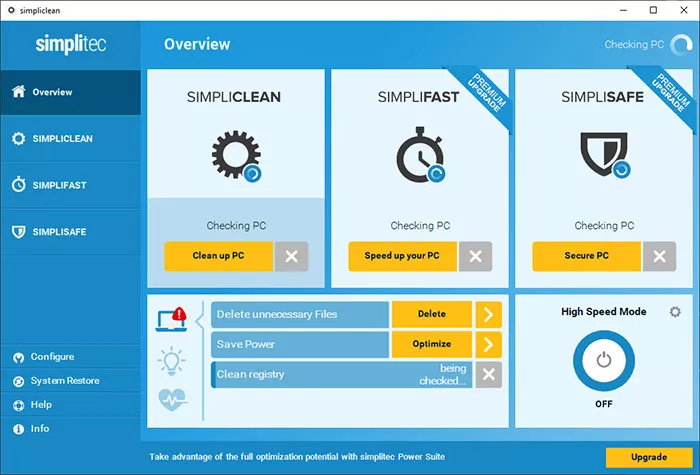Click the High Speed Mode OFF label
The width and height of the screenshot is (700, 475).
(x=604, y=404)
